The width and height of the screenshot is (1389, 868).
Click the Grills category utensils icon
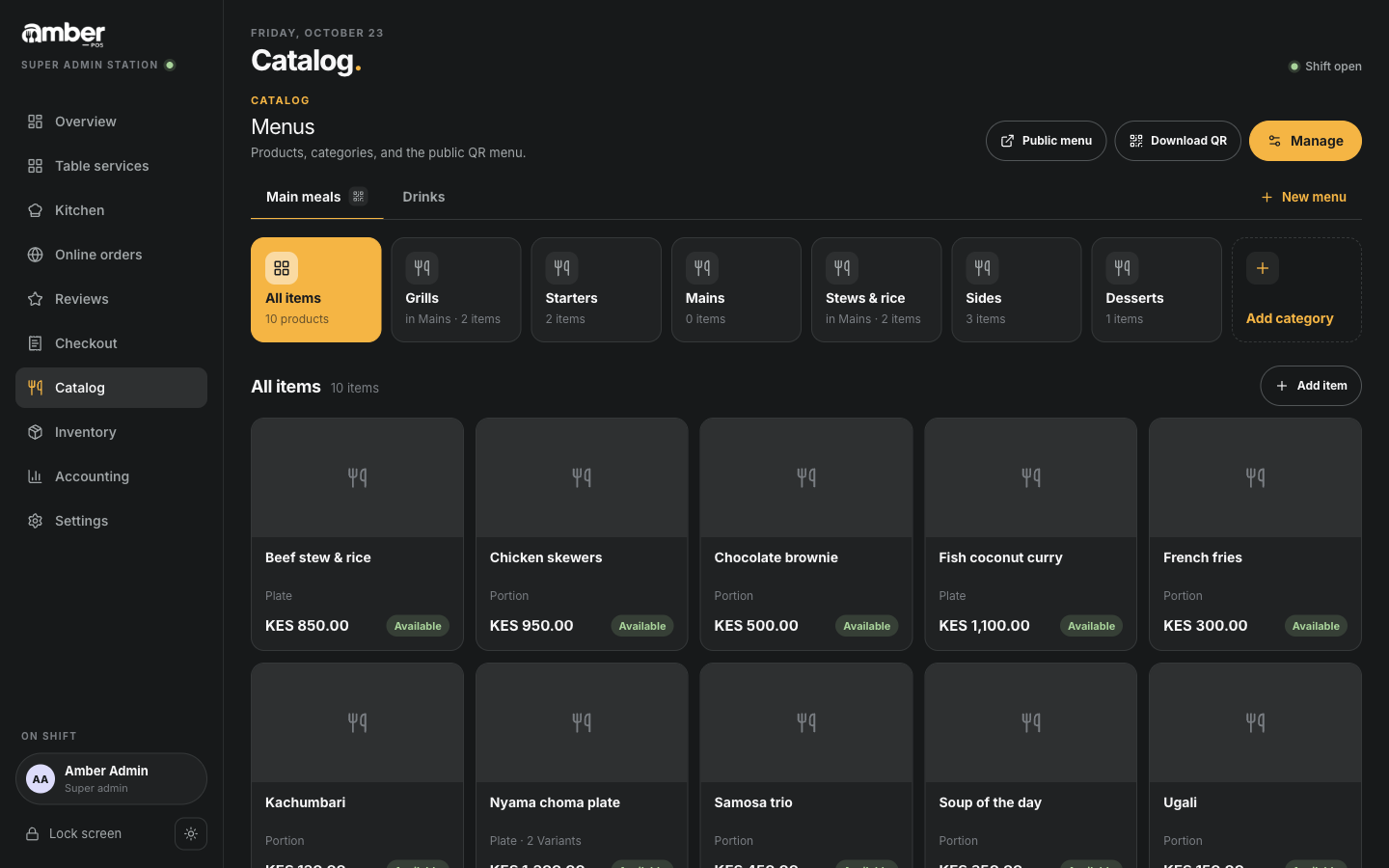click(x=422, y=268)
